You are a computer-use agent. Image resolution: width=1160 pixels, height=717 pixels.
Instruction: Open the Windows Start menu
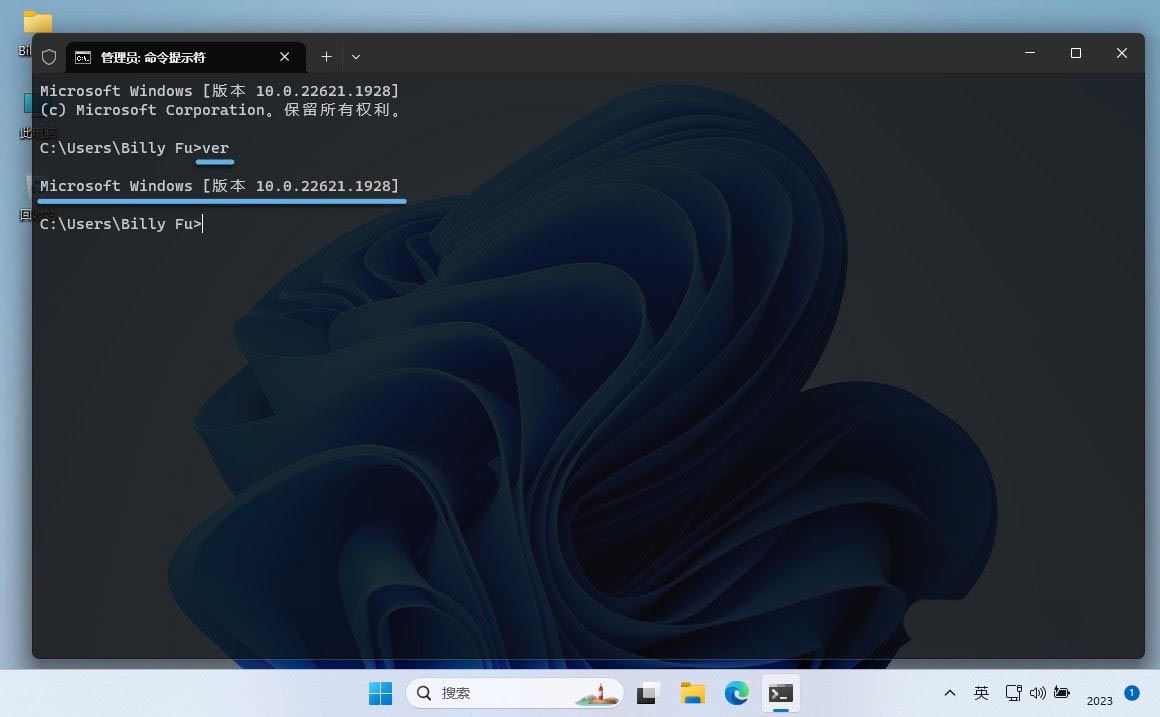click(380, 693)
